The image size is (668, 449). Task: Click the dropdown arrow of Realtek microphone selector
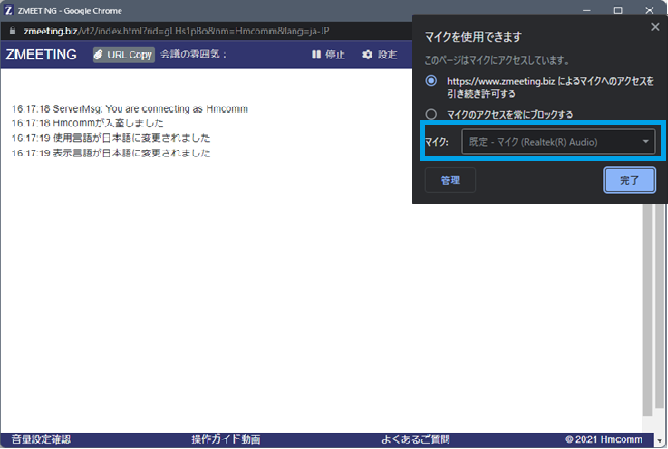point(646,142)
